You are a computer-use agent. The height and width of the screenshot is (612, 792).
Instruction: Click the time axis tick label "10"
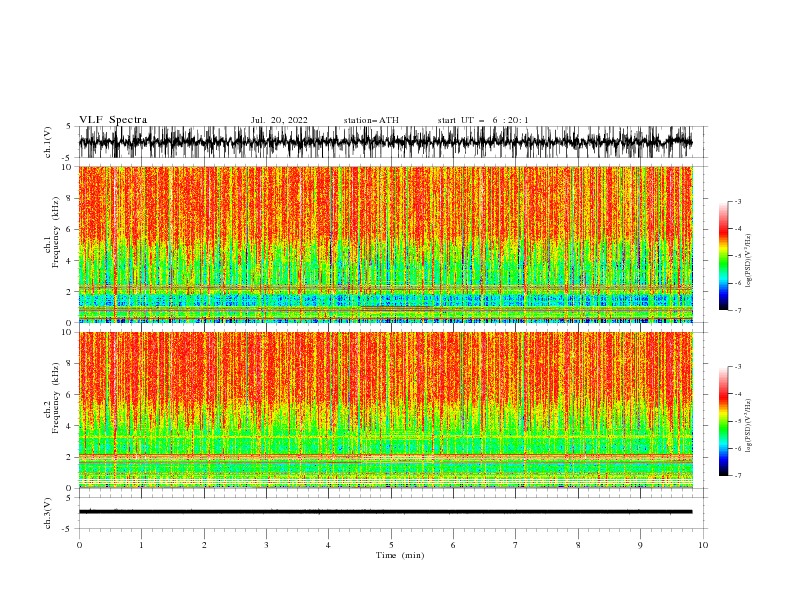(x=703, y=545)
